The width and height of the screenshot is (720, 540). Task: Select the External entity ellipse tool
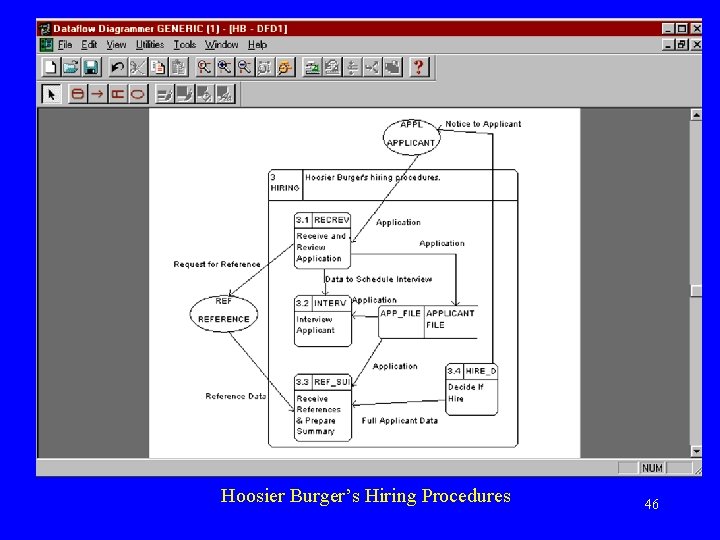point(138,94)
